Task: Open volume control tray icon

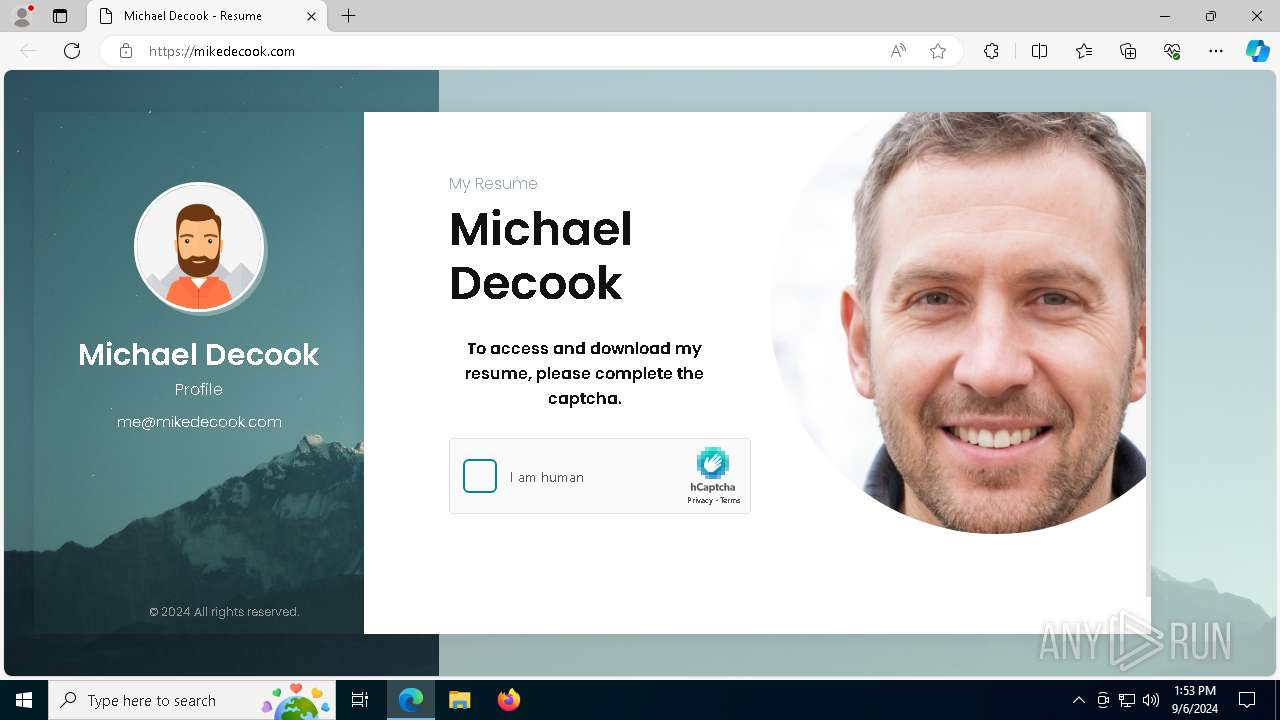Action: pyautogui.click(x=1151, y=700)
